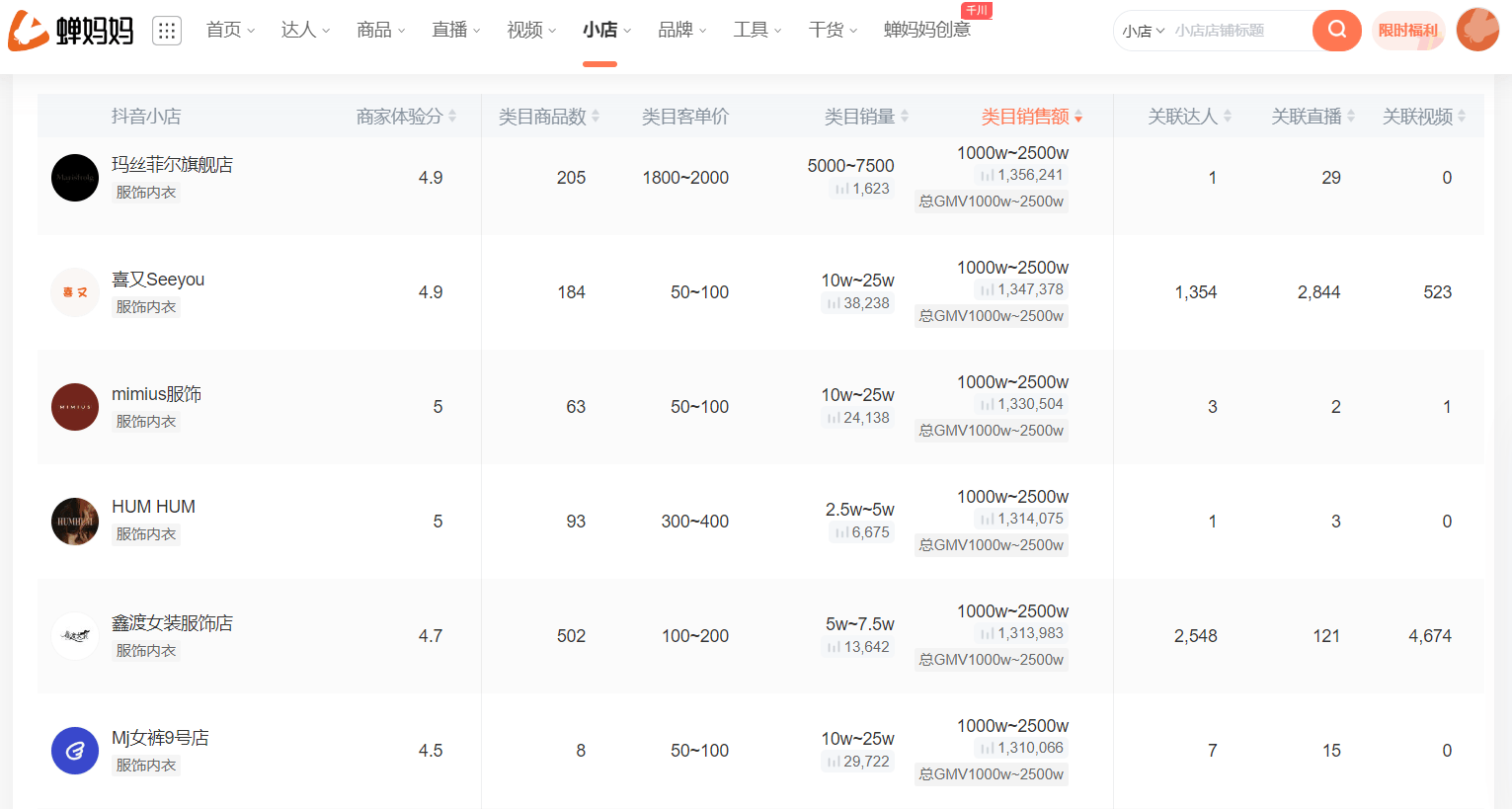
Task: Click chart icon beside sales 6,675
Action: pyautogui.click(x=841, y=532)
